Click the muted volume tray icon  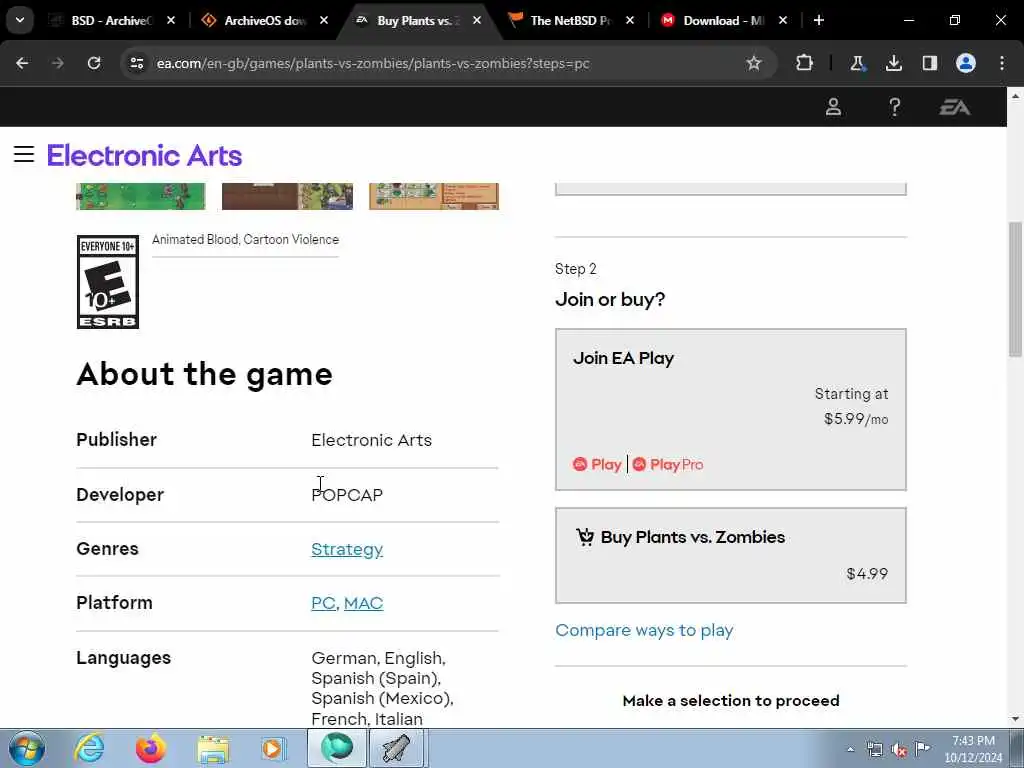(x=899, y=749)
